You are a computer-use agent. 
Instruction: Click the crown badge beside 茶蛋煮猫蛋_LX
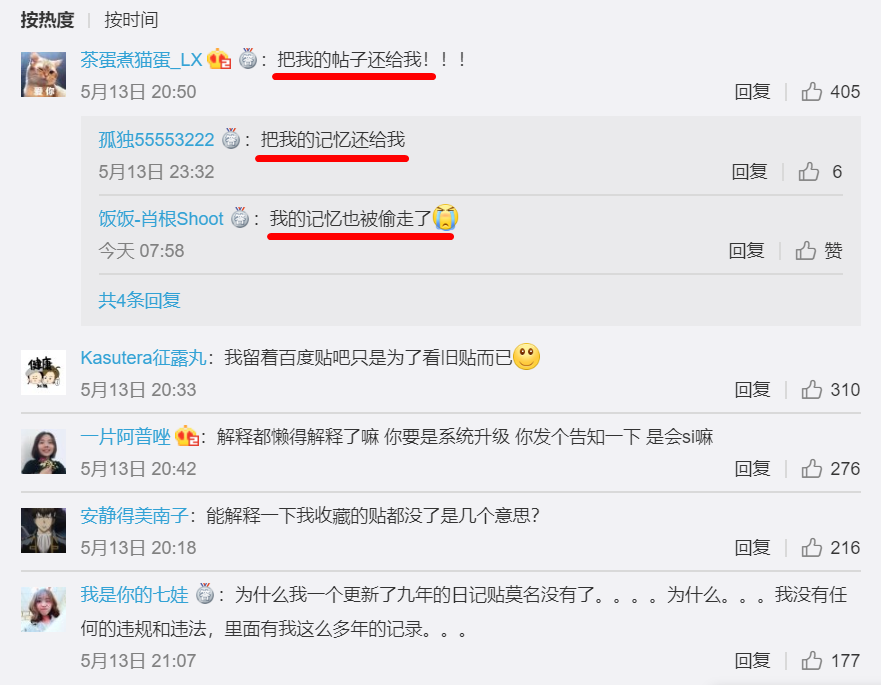pyautogui.click(x=219, y=59)
